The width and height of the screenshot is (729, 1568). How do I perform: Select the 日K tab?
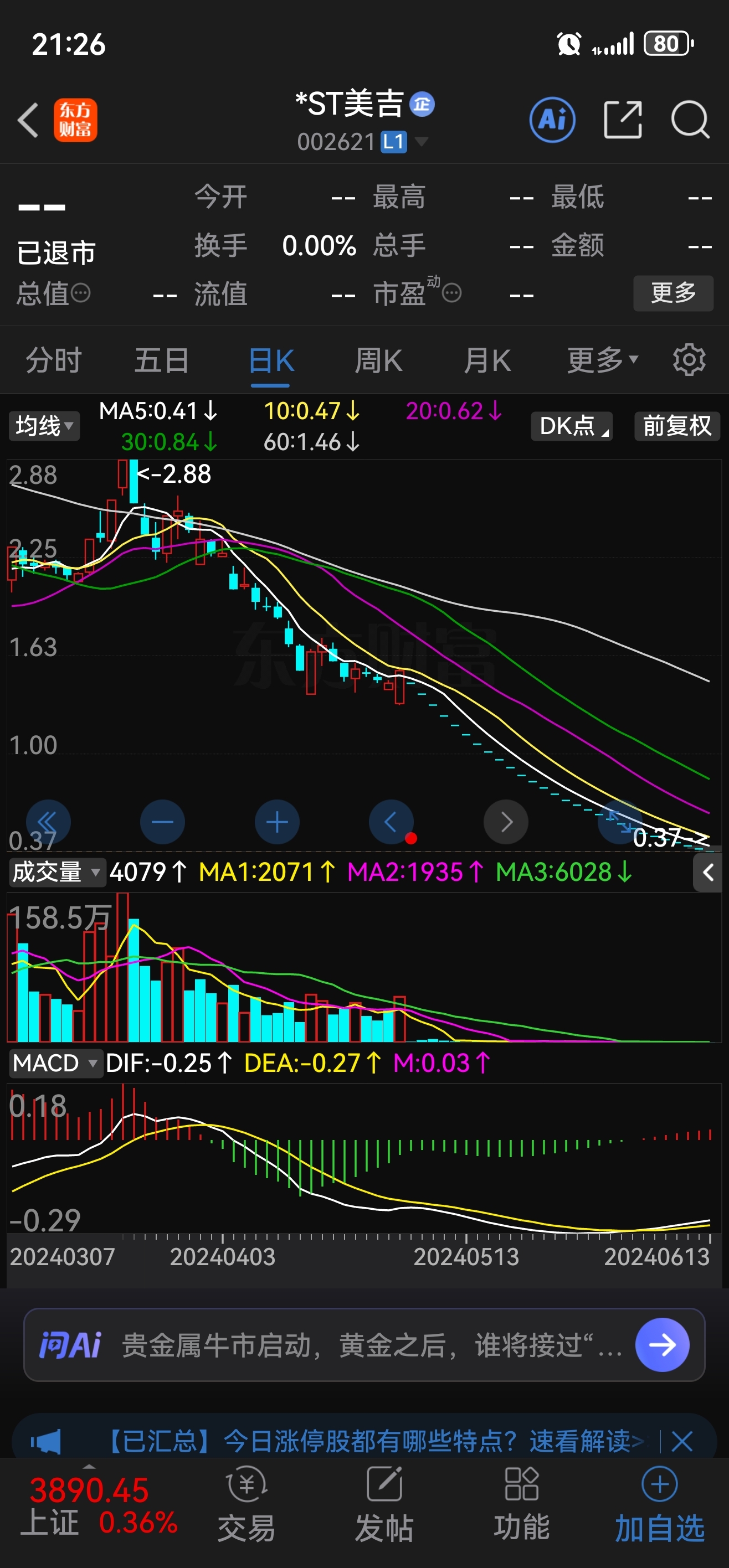pyautogui.click(x=271, y=360)
